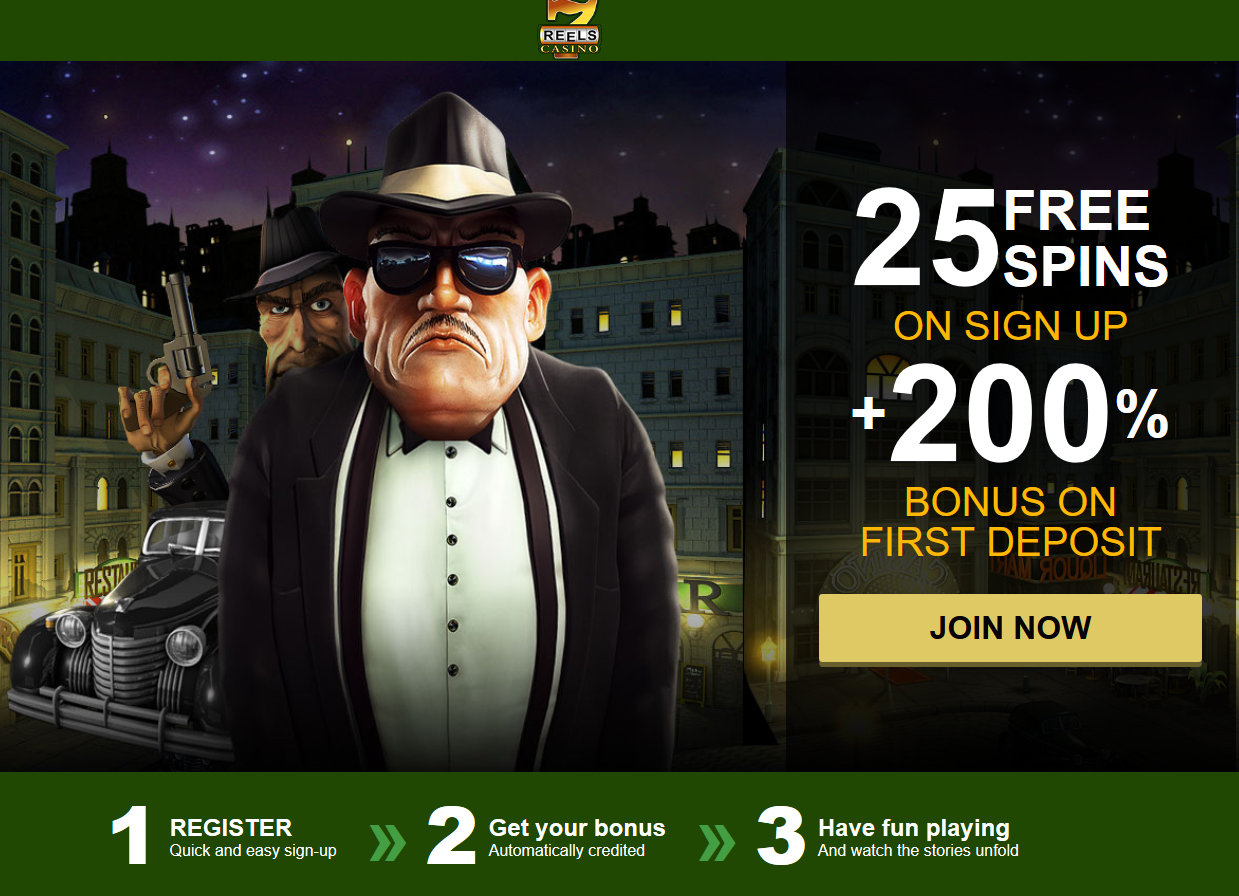Select the Have fun playing heading
This screenshot has height=896, width=1239.
(914, 828)
